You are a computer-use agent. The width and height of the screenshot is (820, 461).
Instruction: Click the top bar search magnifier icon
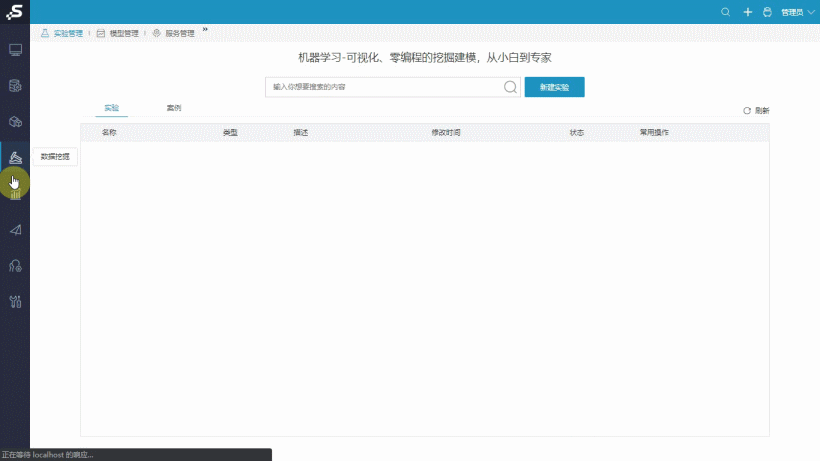[726, 12]
